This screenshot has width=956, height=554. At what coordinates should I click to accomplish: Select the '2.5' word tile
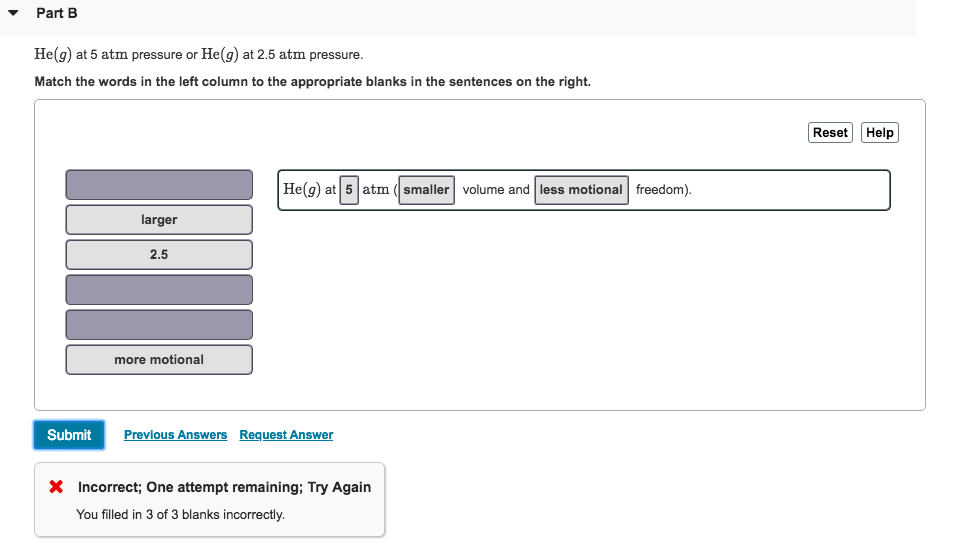click(x=159, y=254)
